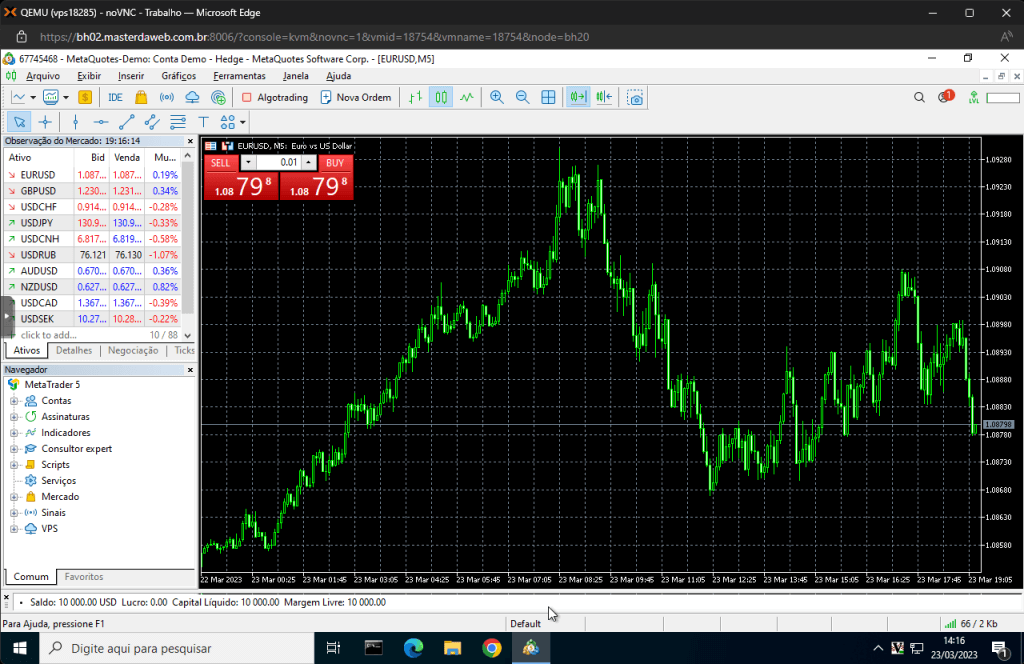
Task: Toggle the Market Watch dollar icon
Action: [x=85, y=97]
